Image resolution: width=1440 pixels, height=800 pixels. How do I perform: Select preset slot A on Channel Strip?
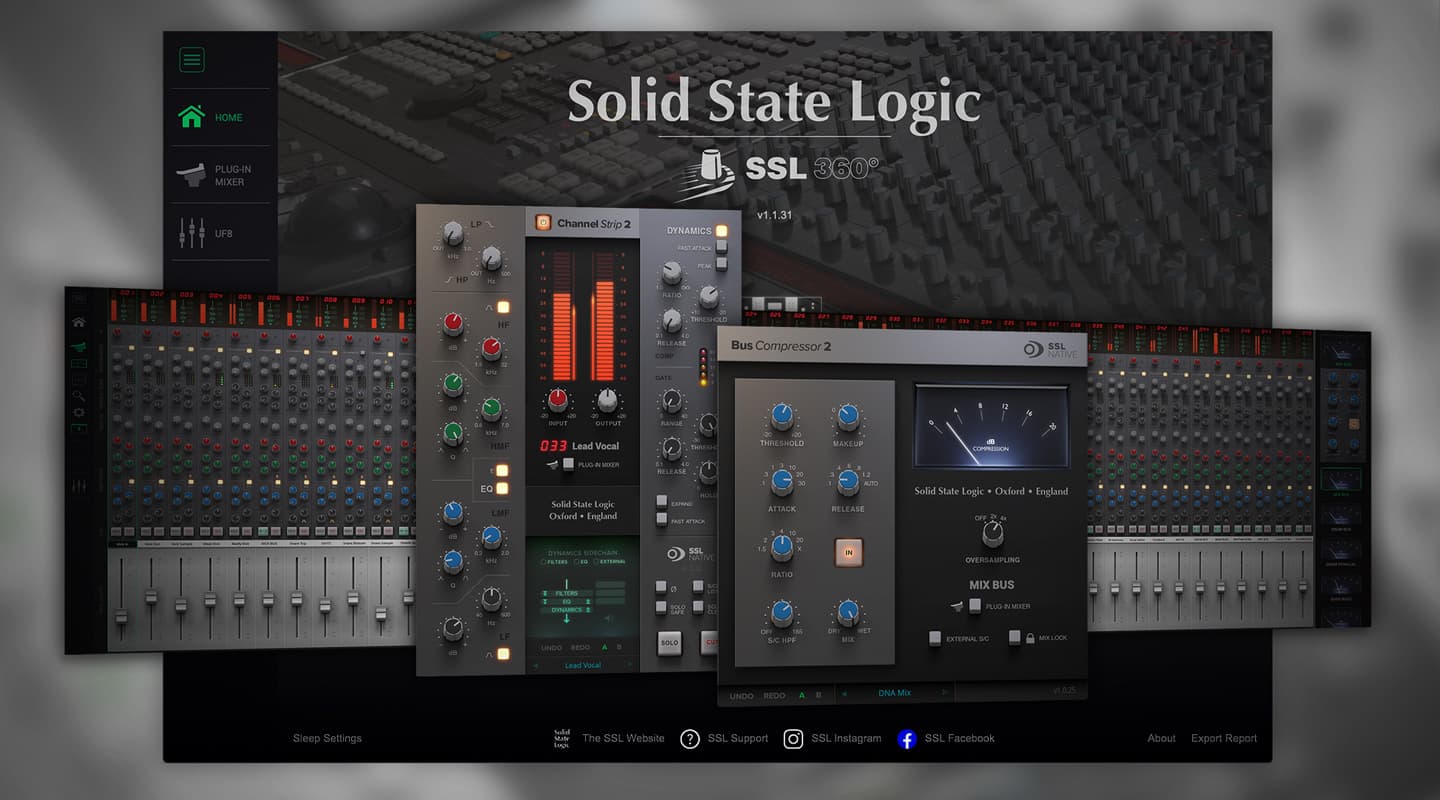(x=603, y=647)
